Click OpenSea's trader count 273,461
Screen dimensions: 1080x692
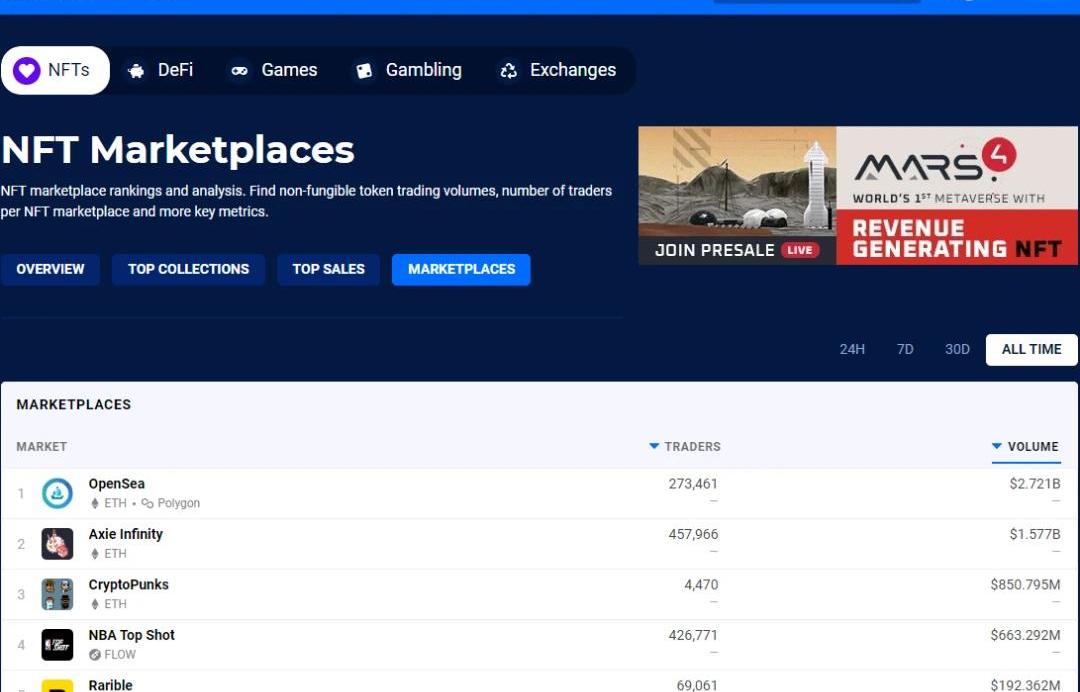point(693,484)
